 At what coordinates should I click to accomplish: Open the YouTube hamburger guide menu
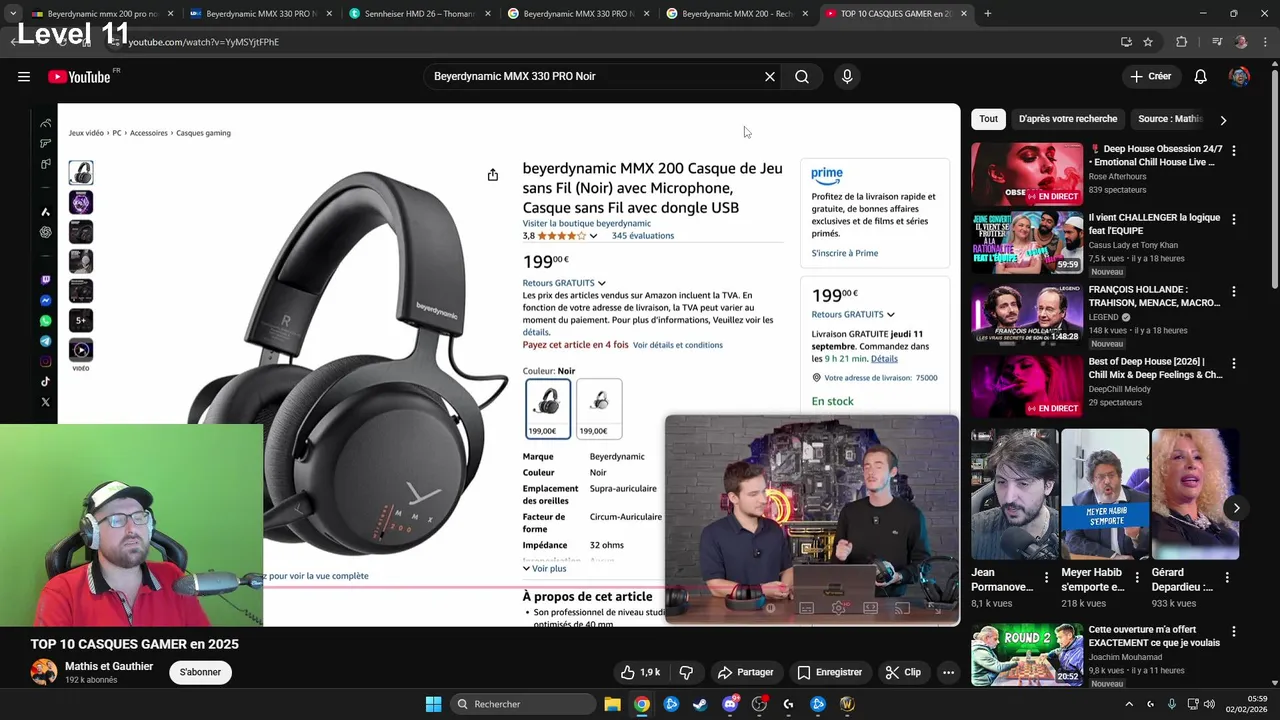pos(24,77)
